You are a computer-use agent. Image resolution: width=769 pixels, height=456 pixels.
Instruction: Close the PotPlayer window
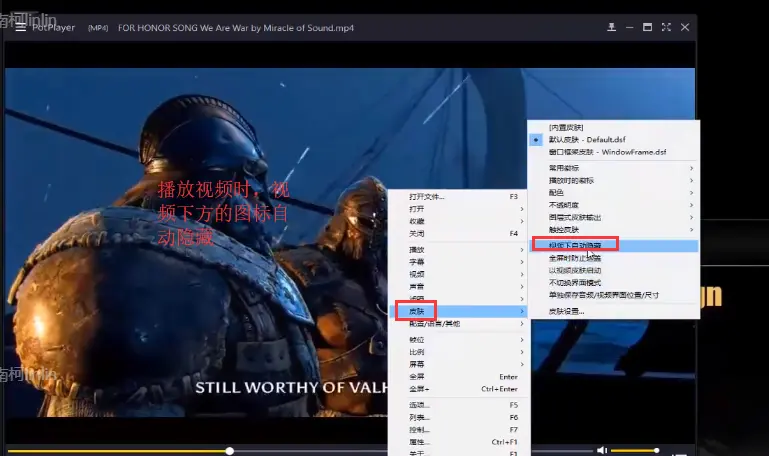point(685,27)
